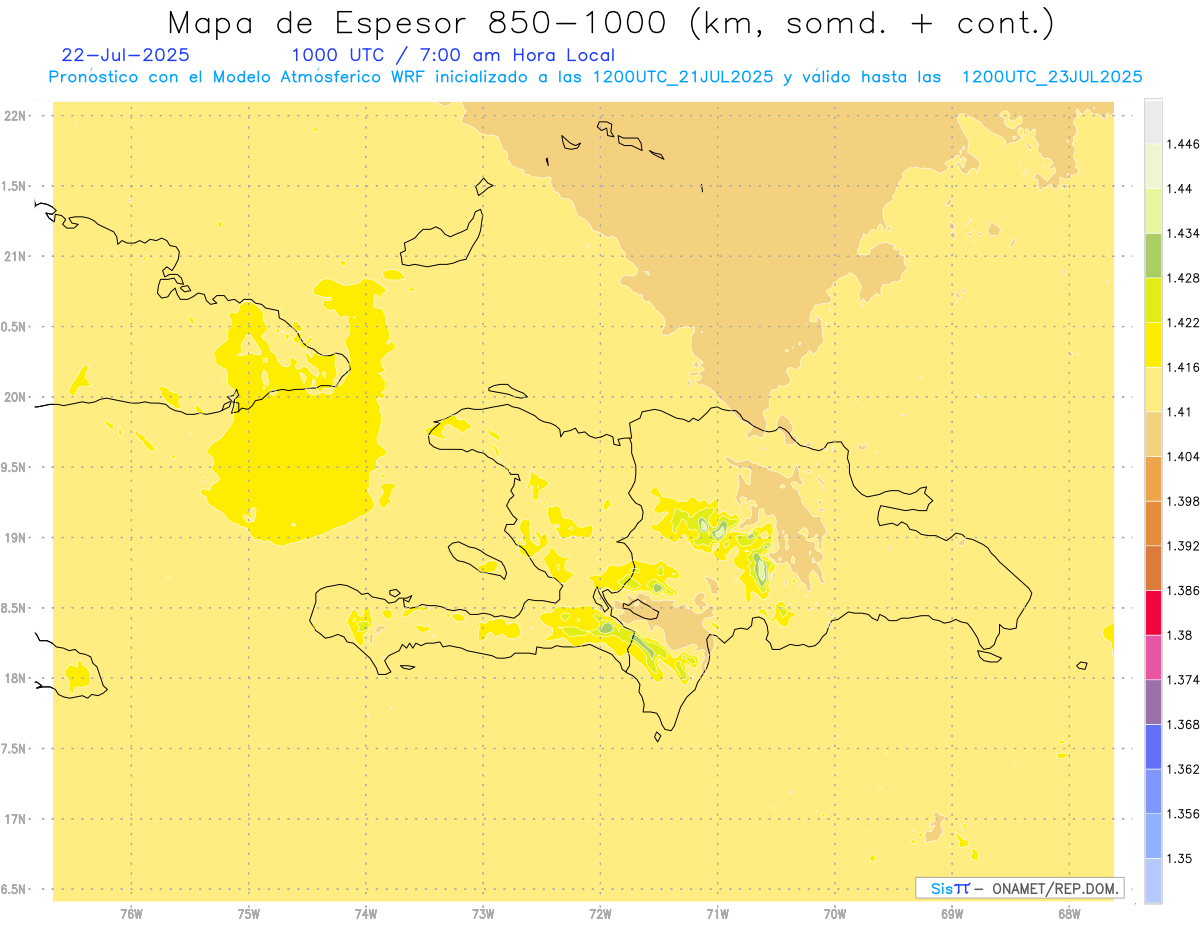Click the 6.5N latitude label
The image size is (1200, 927).
[x=14, y=890]
